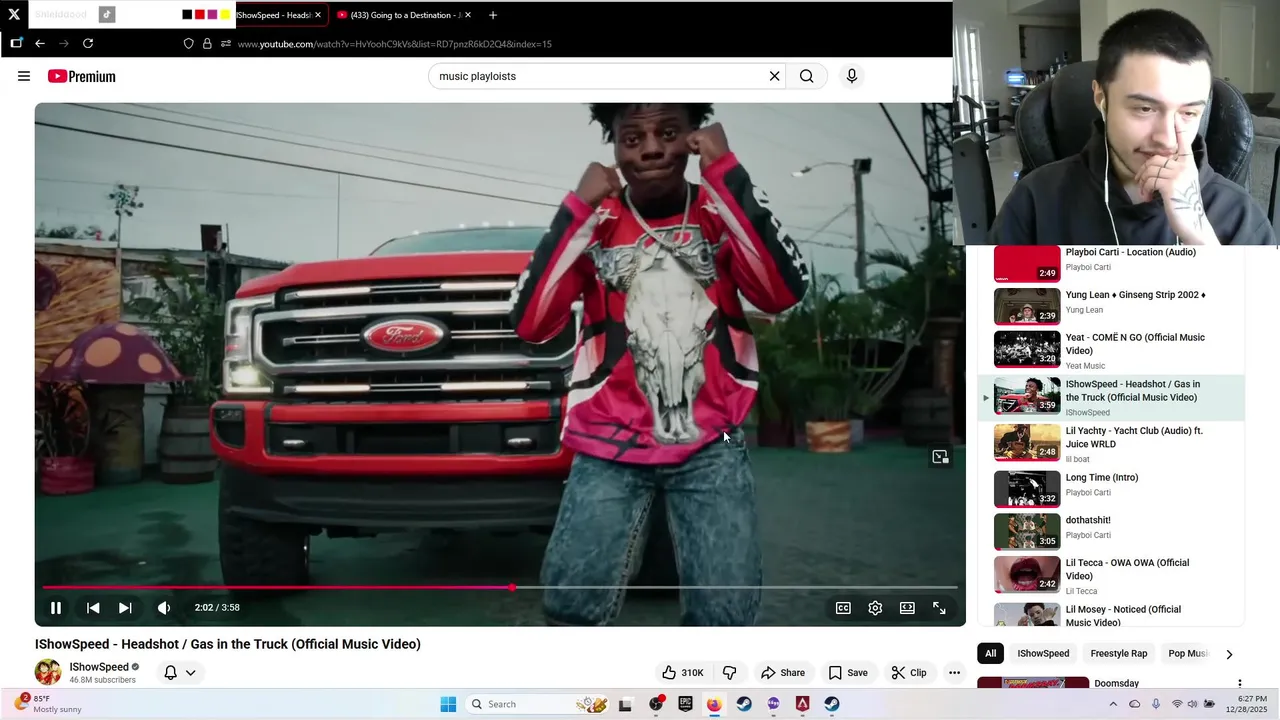Create a Clip of the video
This screenshot has width=1280, height=720.
point(909,673)
